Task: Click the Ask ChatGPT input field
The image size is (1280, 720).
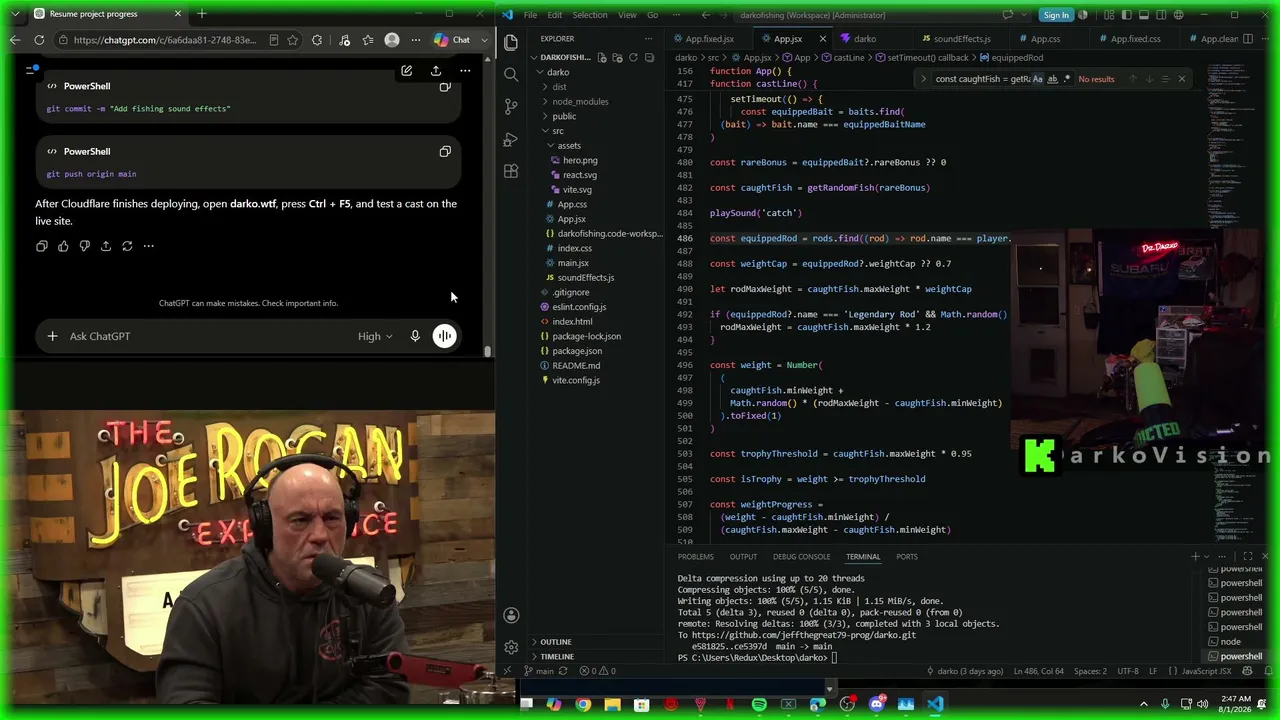Action: pos(210,336)
